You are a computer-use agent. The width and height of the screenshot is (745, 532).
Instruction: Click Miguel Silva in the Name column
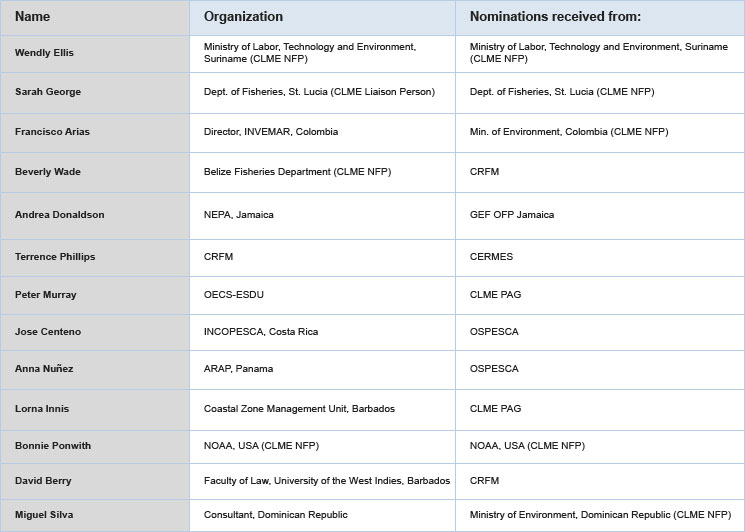click(x=43, y=515)
